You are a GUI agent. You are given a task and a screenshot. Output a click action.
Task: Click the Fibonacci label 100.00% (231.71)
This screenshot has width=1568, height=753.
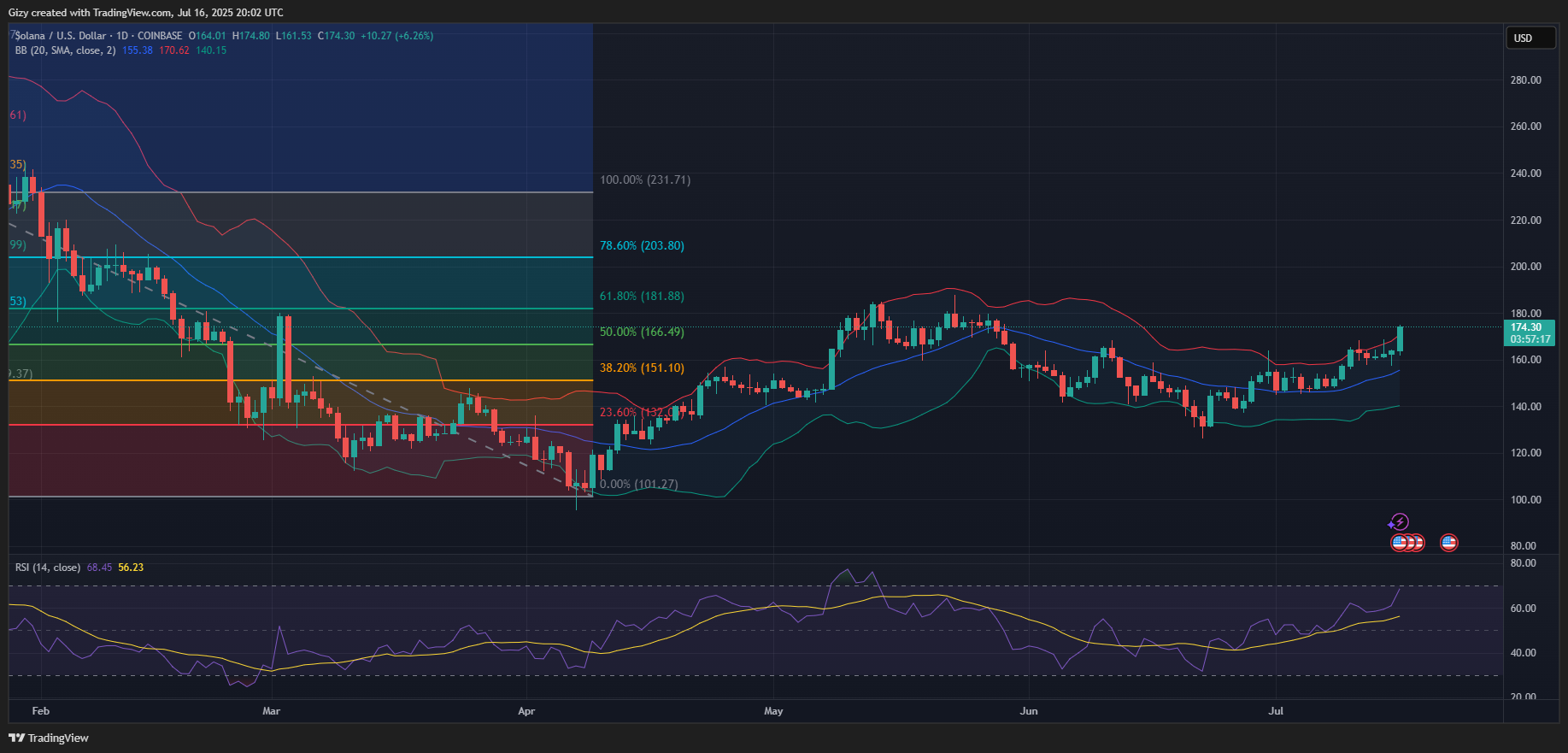click(645, 180)
